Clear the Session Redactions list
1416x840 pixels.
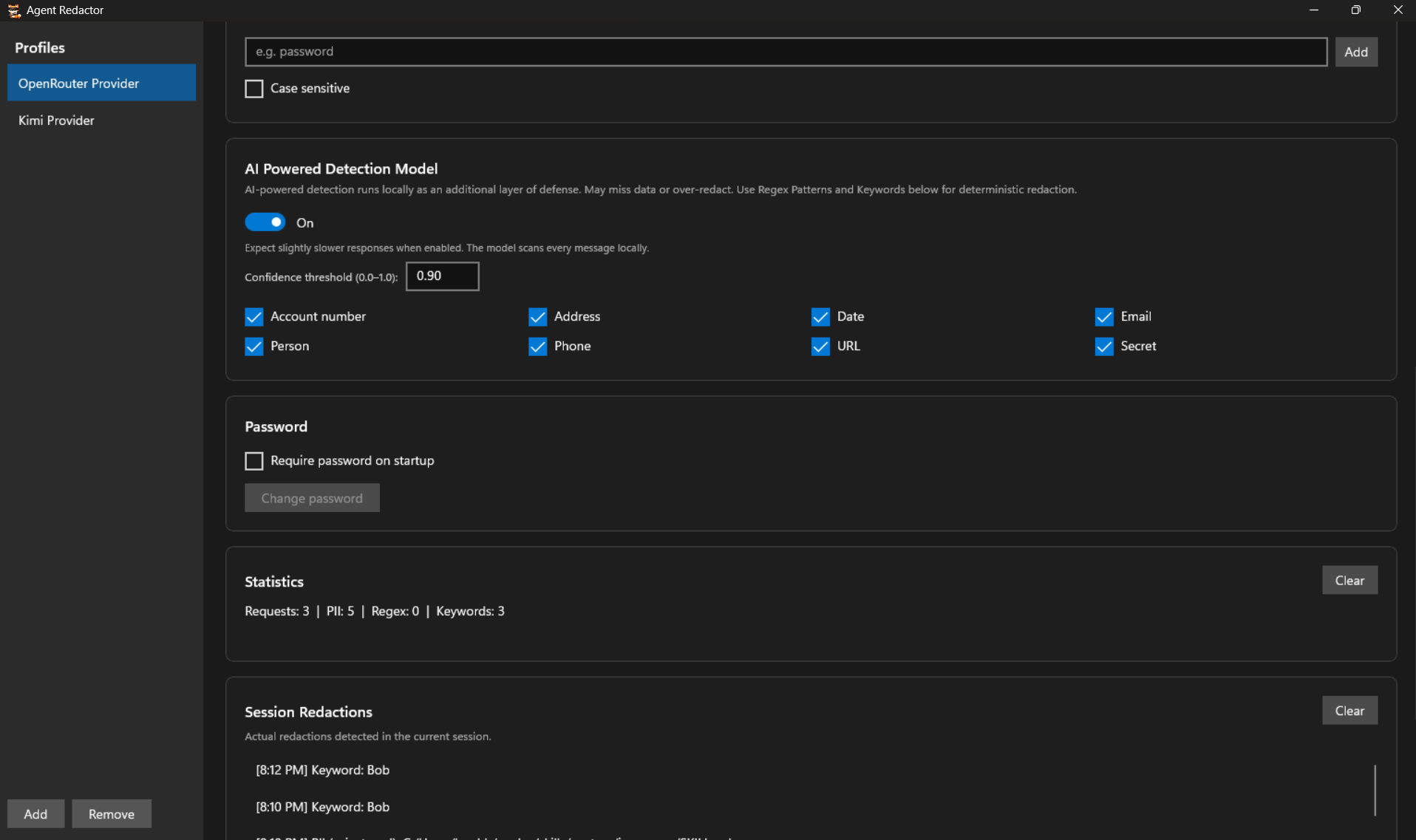(x=1349, y=710)
